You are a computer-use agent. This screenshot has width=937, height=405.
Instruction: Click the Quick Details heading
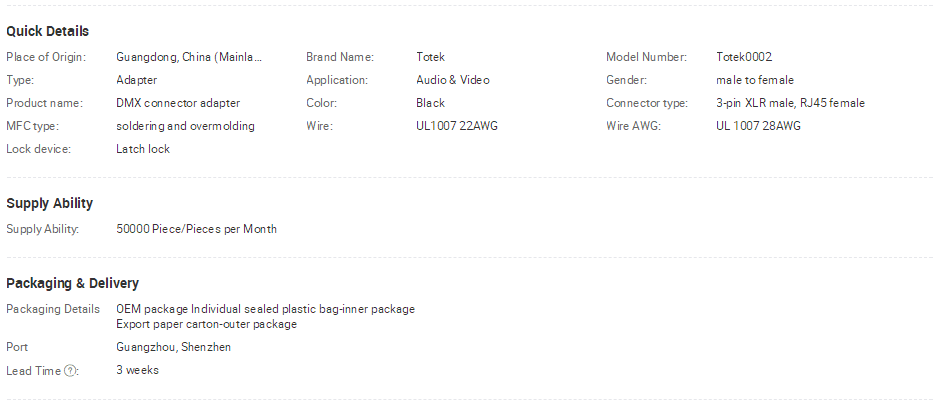click(x=47, y=31)
